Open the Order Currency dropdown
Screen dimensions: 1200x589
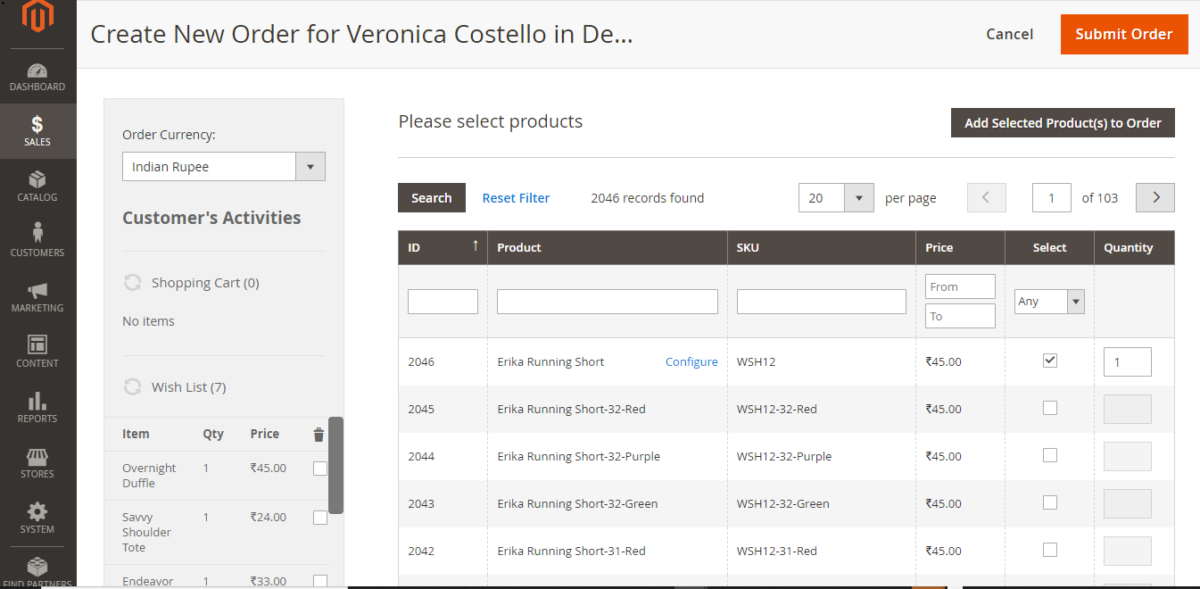click(x=224, y=167)
